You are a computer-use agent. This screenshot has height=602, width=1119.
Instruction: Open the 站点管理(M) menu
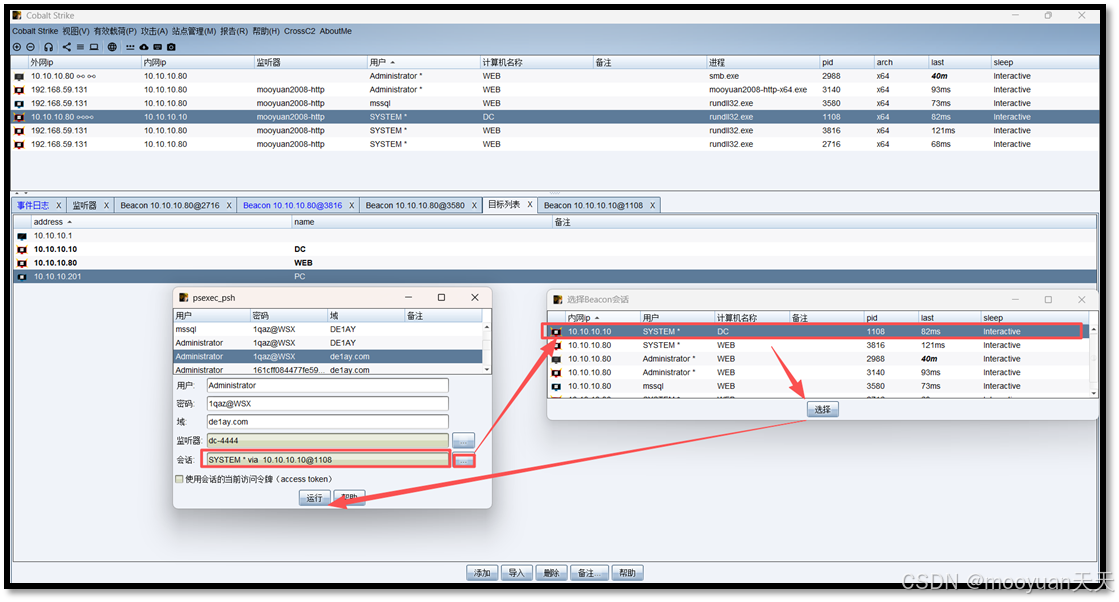pos(194,31)
